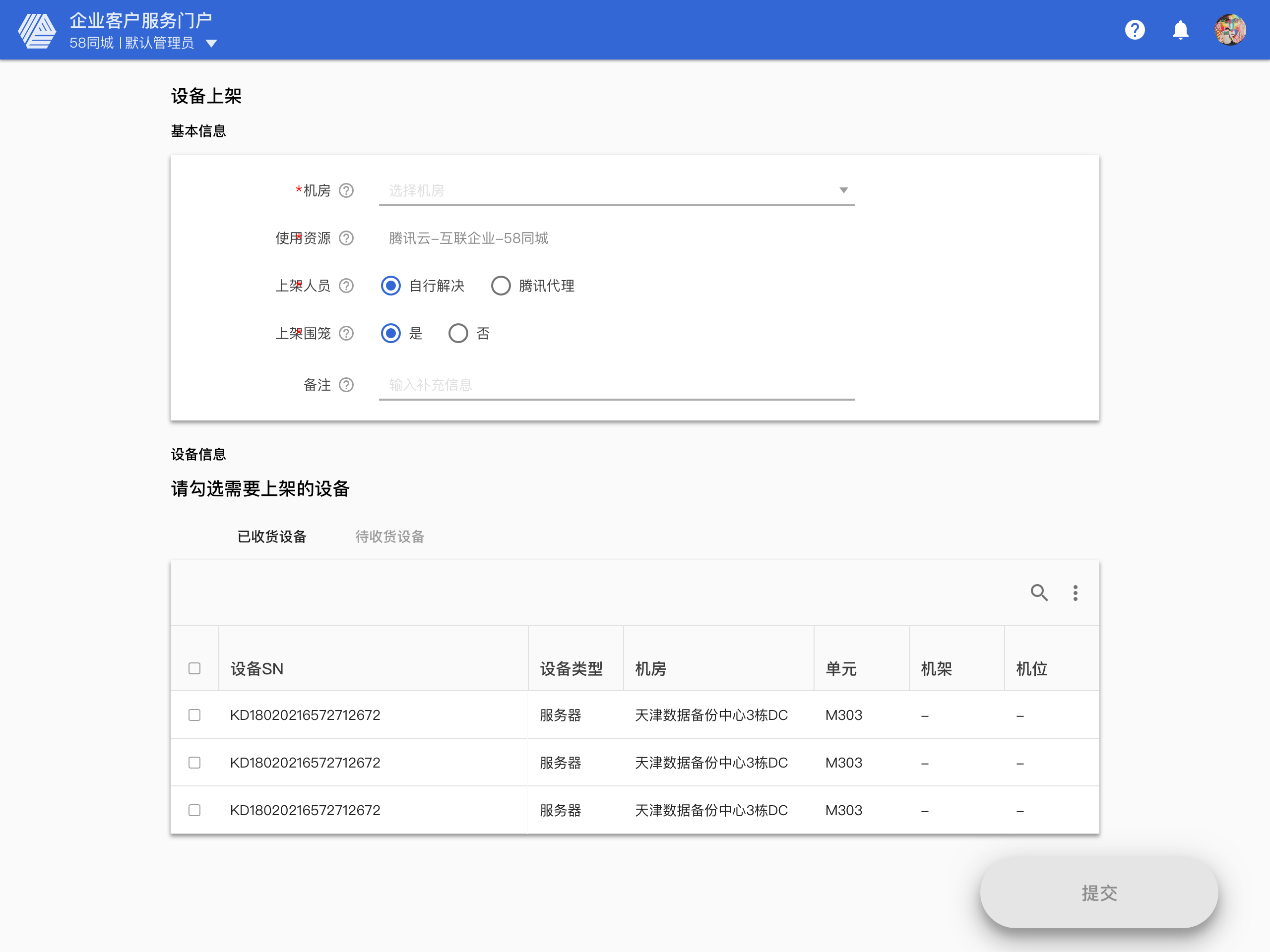Click the first row's 服务器 cell
Image resolution: width=1270 pixels, height=952 pixels.
click(x=561, y=715)
